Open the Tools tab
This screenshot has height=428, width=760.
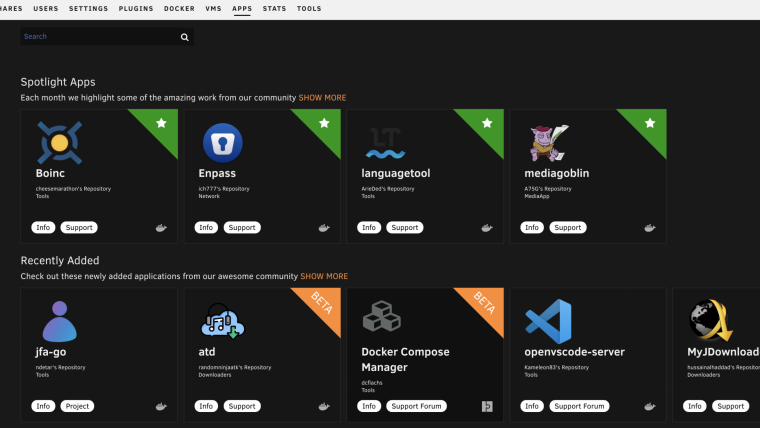pyautogui.click(x=309, y=9)
